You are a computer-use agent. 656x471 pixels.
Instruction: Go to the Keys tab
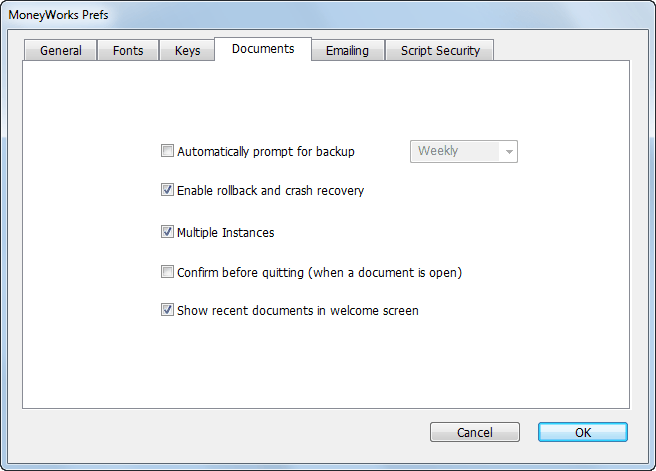pyautogui.click(x=187, y=50)
